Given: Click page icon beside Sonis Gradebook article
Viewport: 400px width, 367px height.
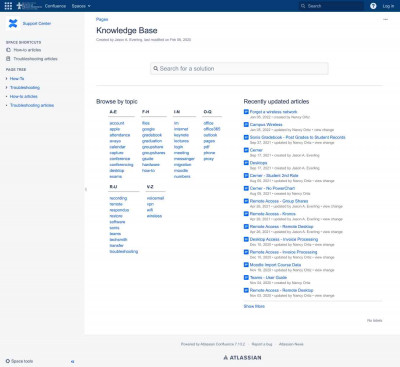Looking at the screenshot, I should 246,137.
